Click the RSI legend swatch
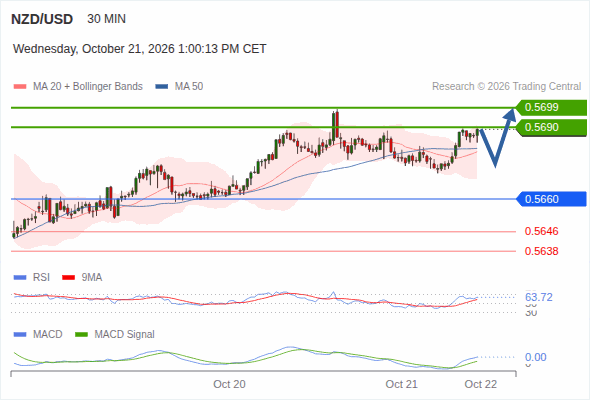 pyautogui.click(x=20, y=278)
